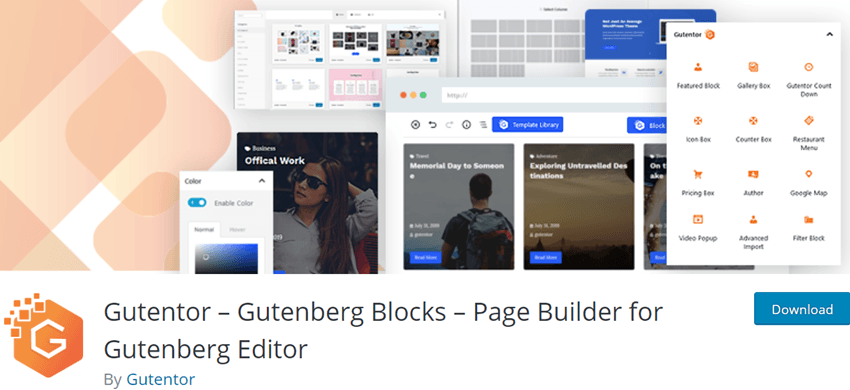Viewport: 850px width, 390px height.
Task: Click the green dot in mock browser
Action: pyautogui.click(x=423, y=95)
